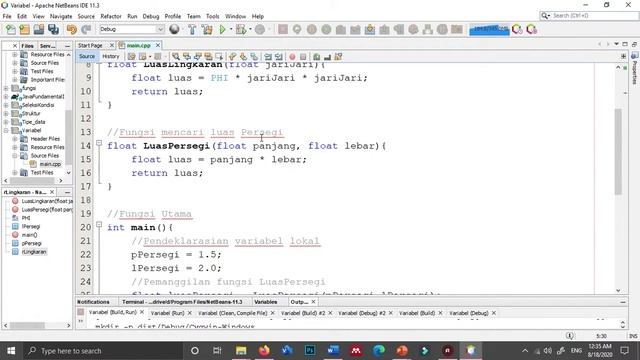Screen dimensions: 640x360
Task: Expand Header Files under Variabel
Action: pos(14,139)
